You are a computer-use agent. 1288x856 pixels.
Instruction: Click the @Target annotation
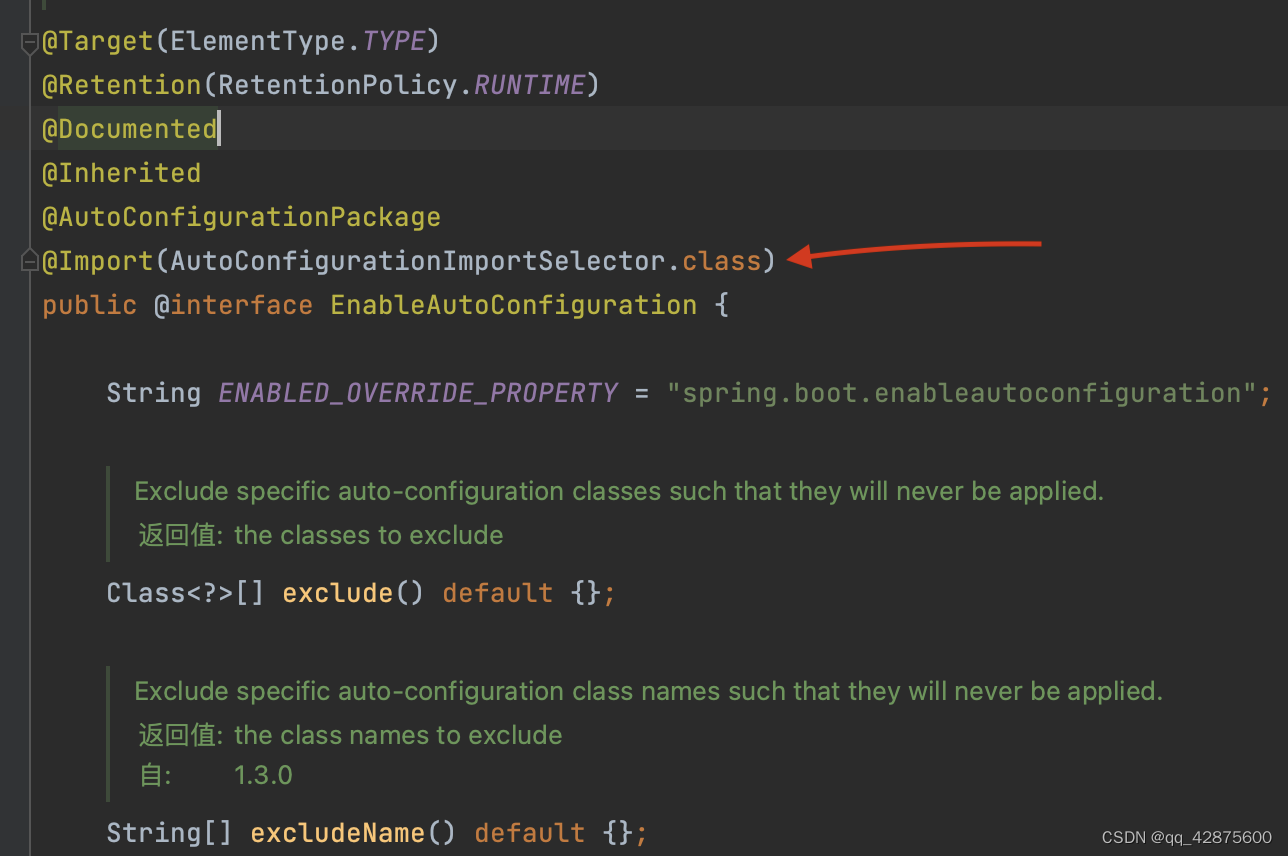97,42
